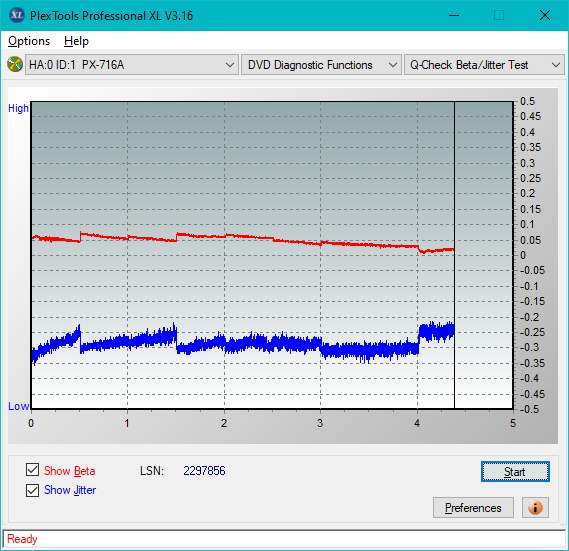Toggle the Show Jitter checkbox
The height and width of the screenshot is (551, 569).
pyautogui.click(x=32, y=490)
